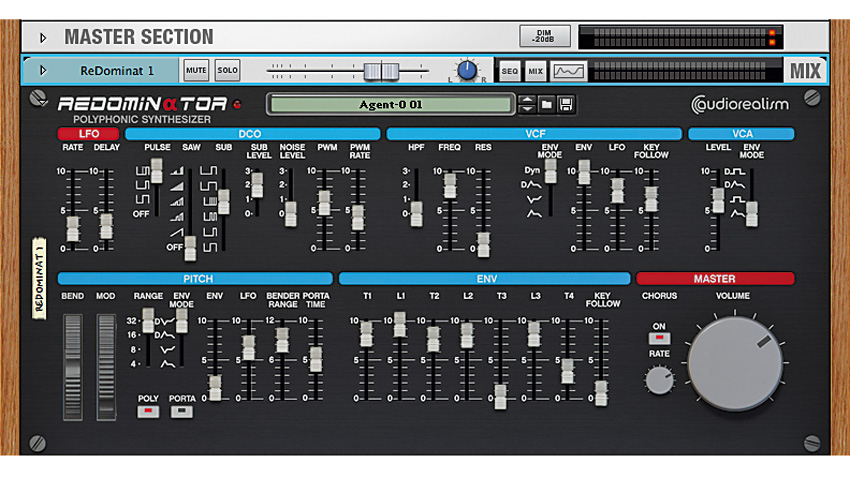Click the VCF KEY FOLLOW slider handle

click(x=651, y=199)
